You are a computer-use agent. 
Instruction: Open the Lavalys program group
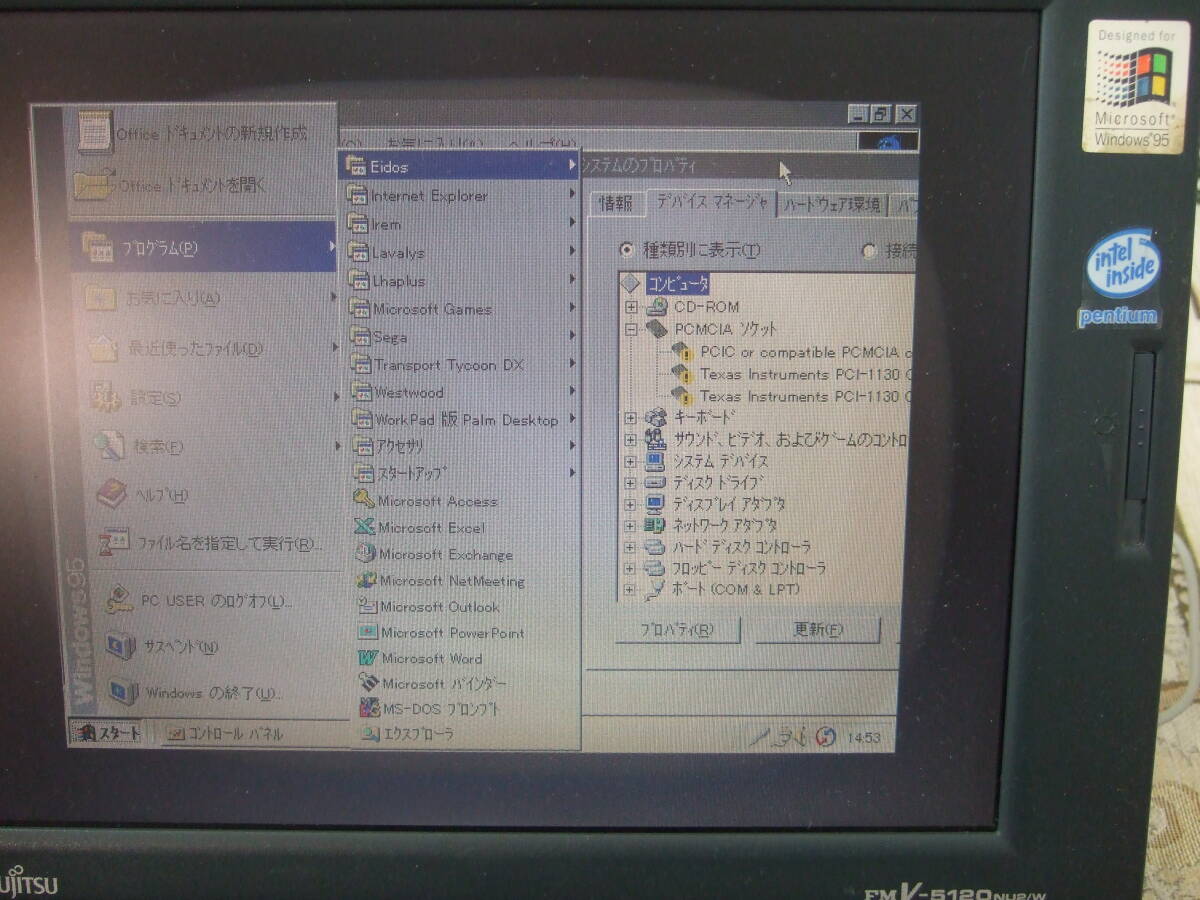coord(460,253)
